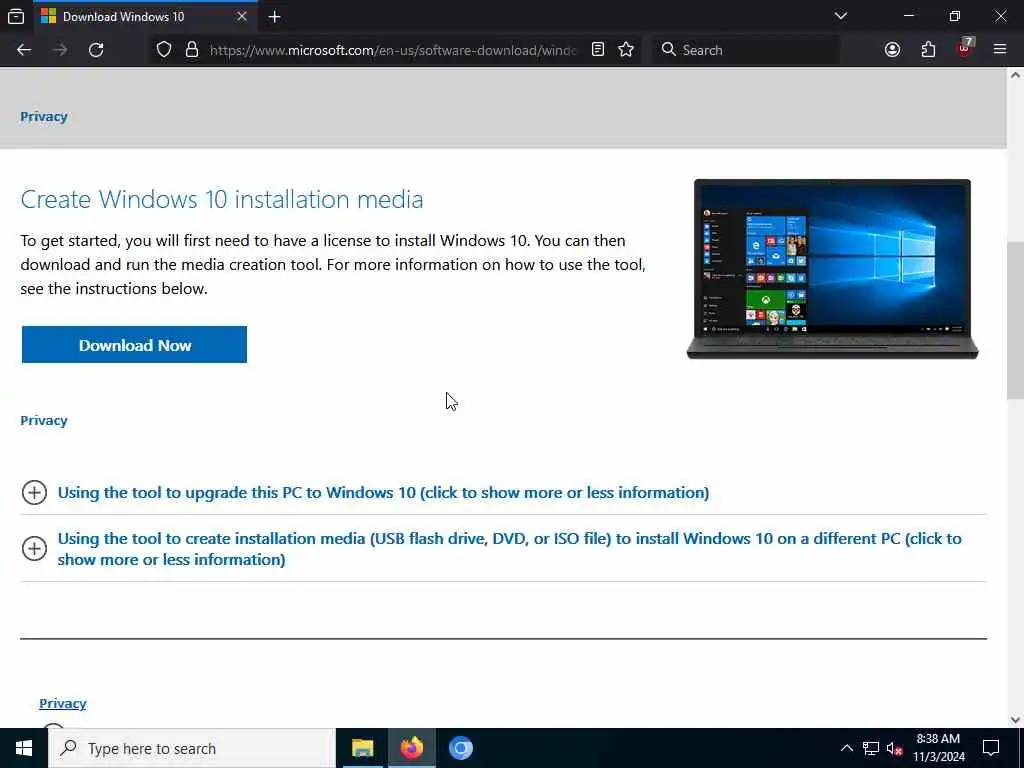Open the underlined Privacy link near the page bottom
The image size is (1024, 768).
63,703
